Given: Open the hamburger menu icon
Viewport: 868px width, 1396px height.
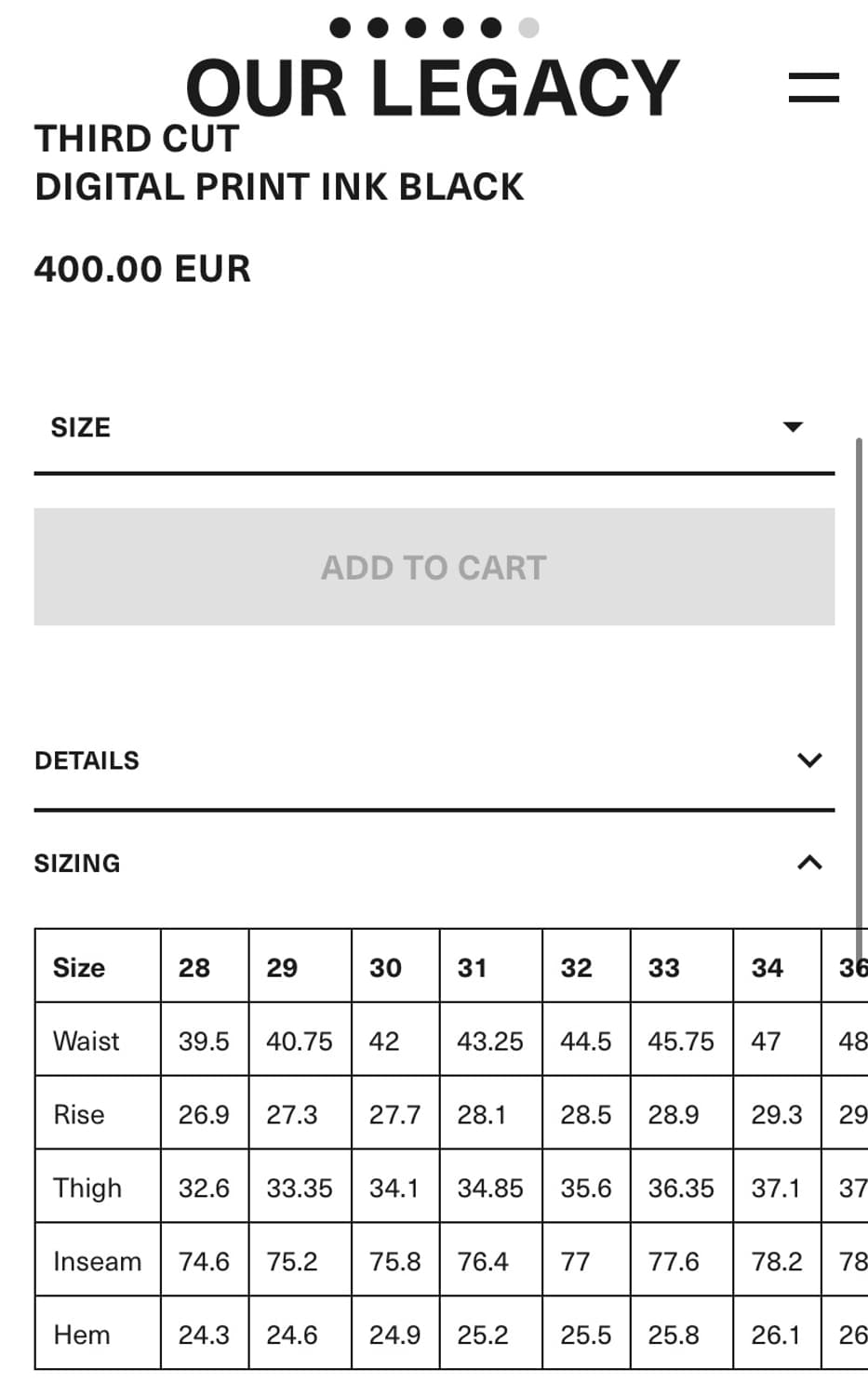Looking at the screenshot, I should click(813, 87).
